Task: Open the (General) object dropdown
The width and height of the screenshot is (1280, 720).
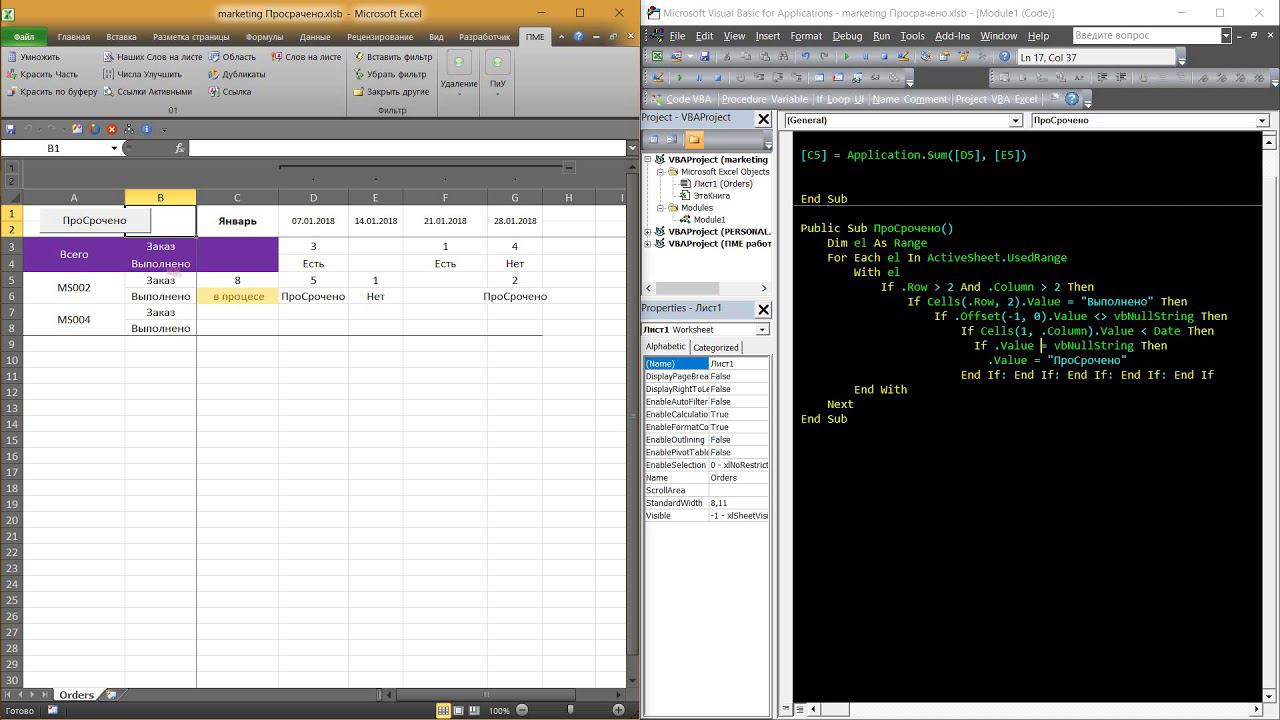Action: 1016,120
